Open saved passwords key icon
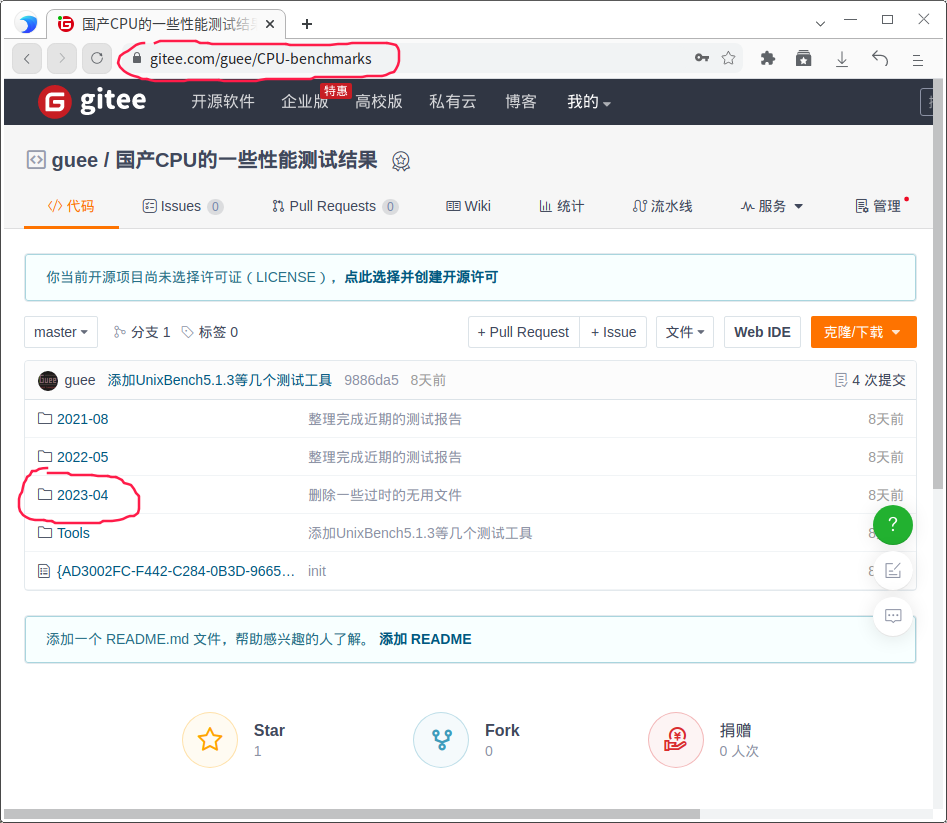Image resolution: width=947 pixels, height=823 pixels. point(701,58)
